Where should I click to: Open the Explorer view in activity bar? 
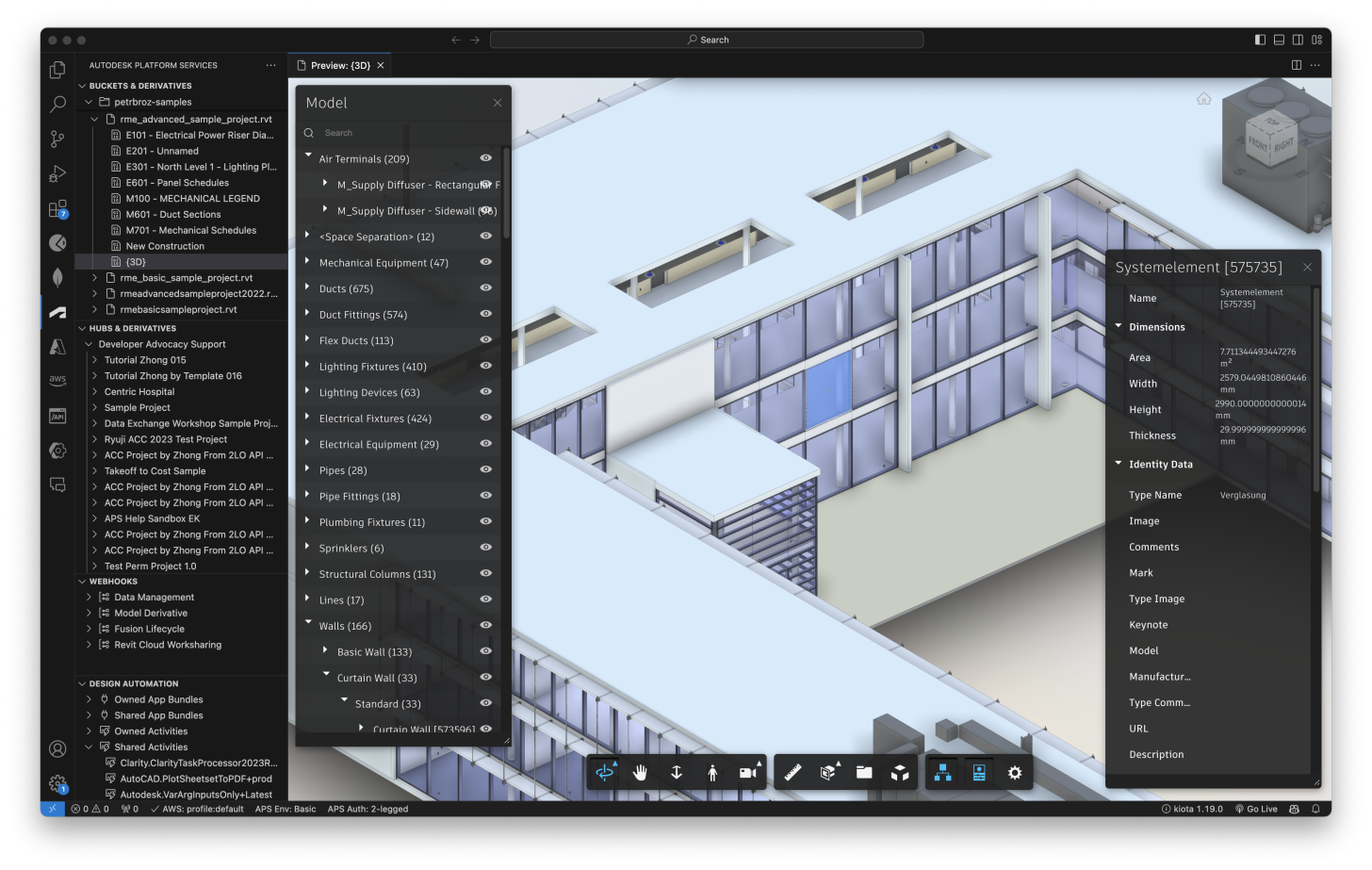[x=57, y=70]
